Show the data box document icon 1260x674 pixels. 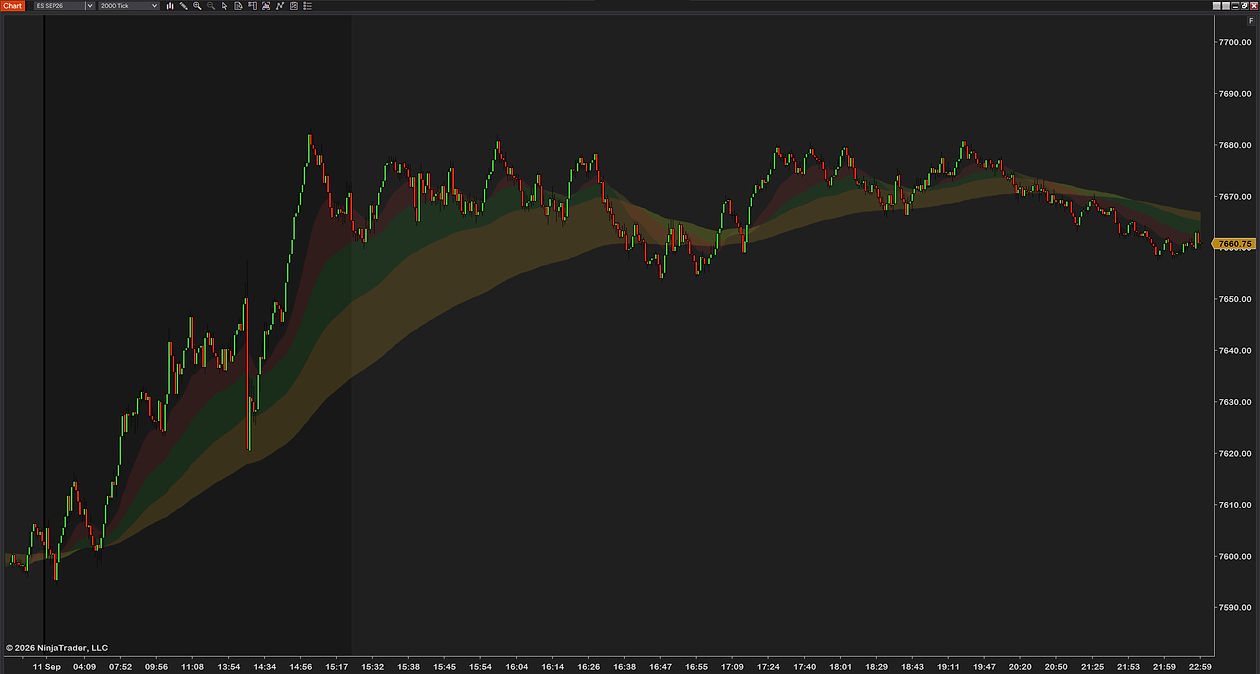238,6
